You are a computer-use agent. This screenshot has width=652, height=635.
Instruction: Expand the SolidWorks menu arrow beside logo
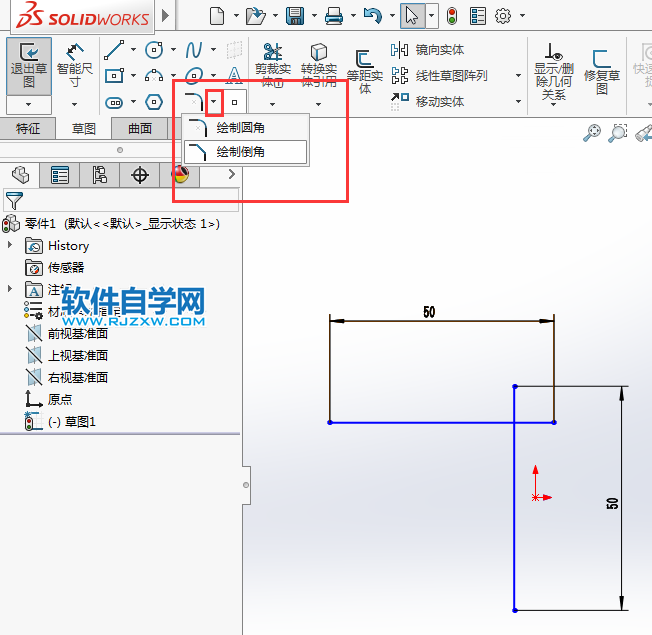(x=165, y=16)
